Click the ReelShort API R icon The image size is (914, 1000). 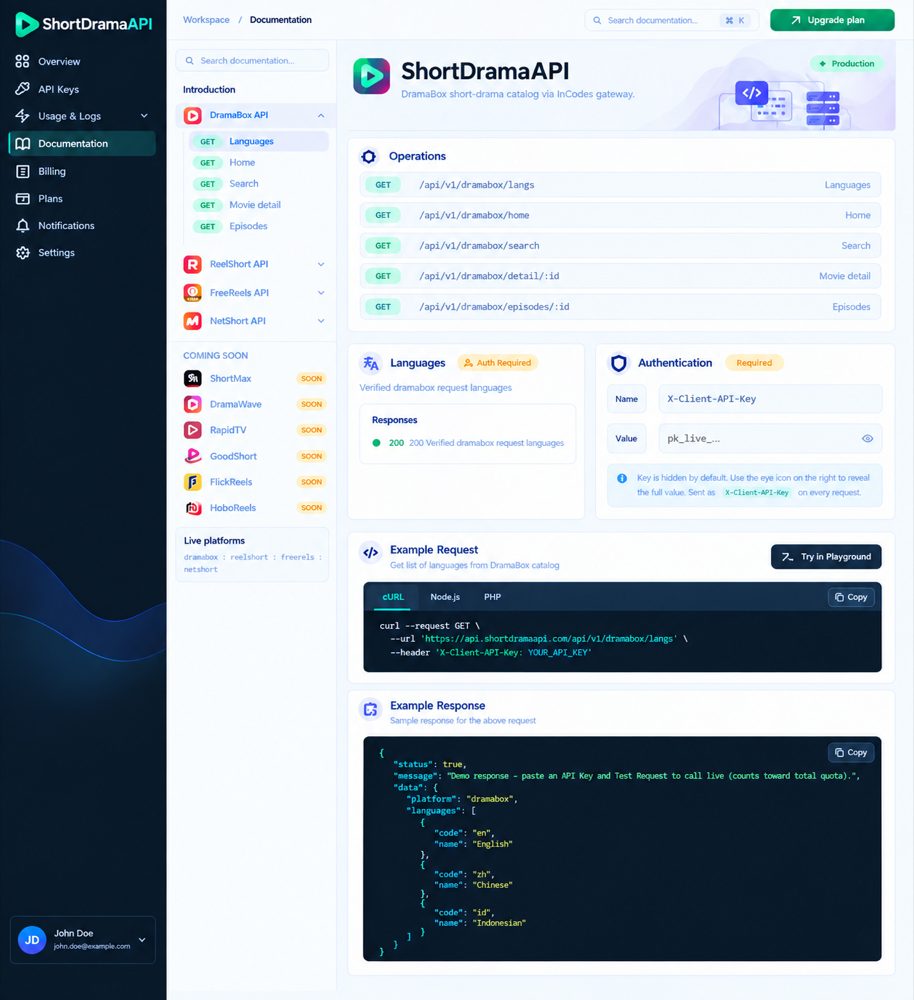tap(193, 264)
